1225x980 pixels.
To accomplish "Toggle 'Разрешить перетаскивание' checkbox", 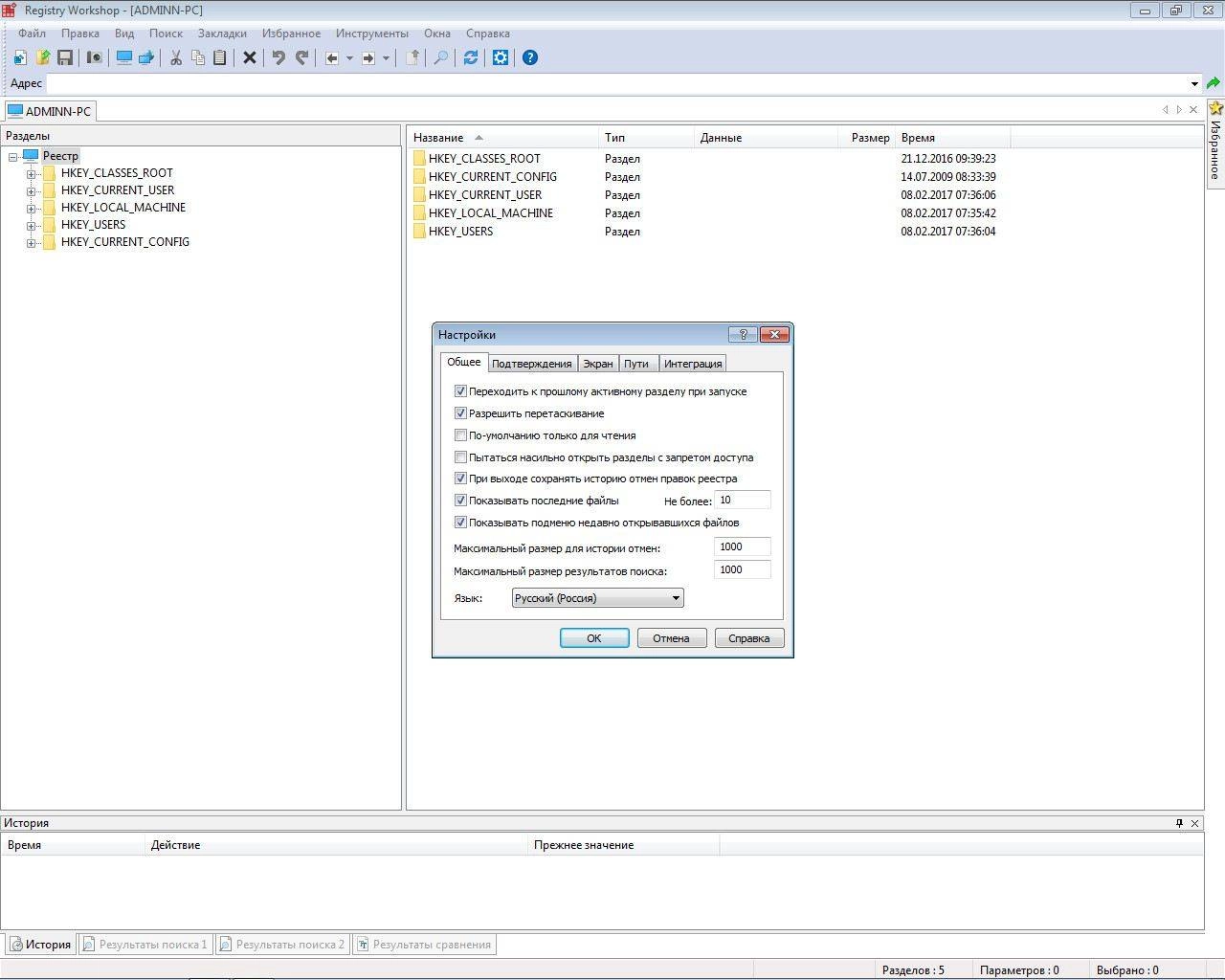I will (x=460, y=413).
